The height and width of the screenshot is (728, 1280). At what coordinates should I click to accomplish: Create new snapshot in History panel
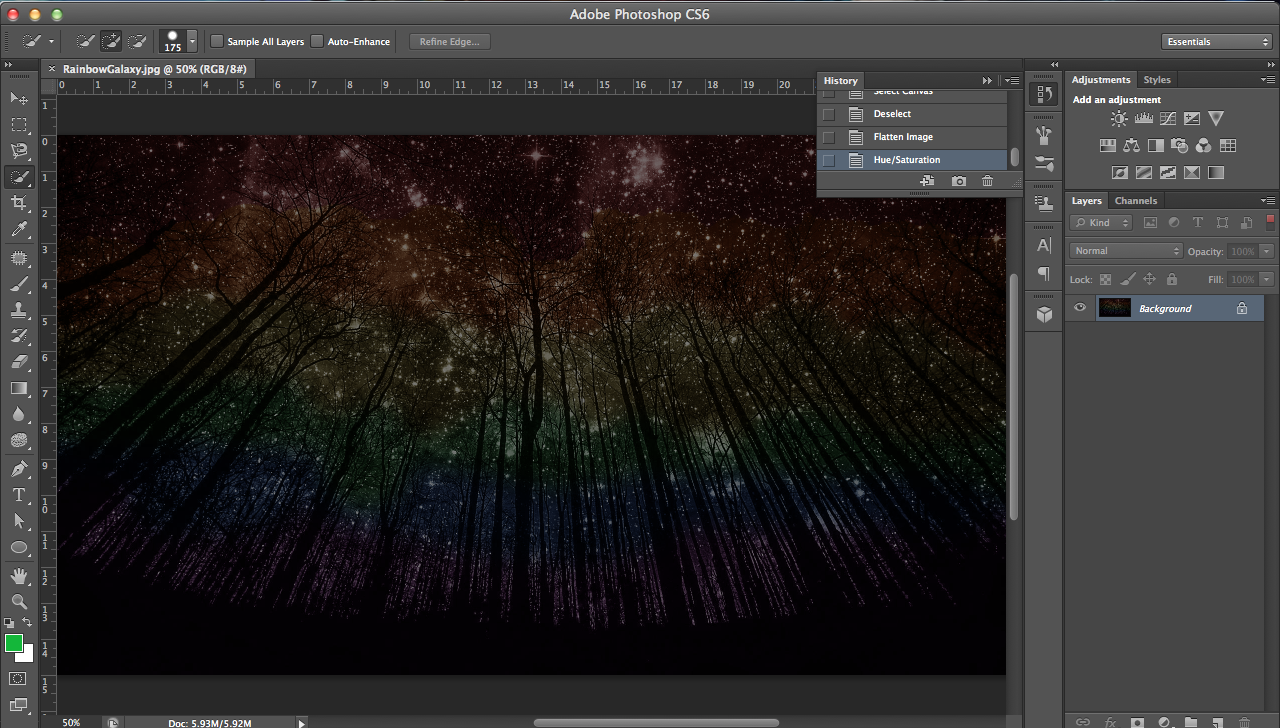click(959, 181)
